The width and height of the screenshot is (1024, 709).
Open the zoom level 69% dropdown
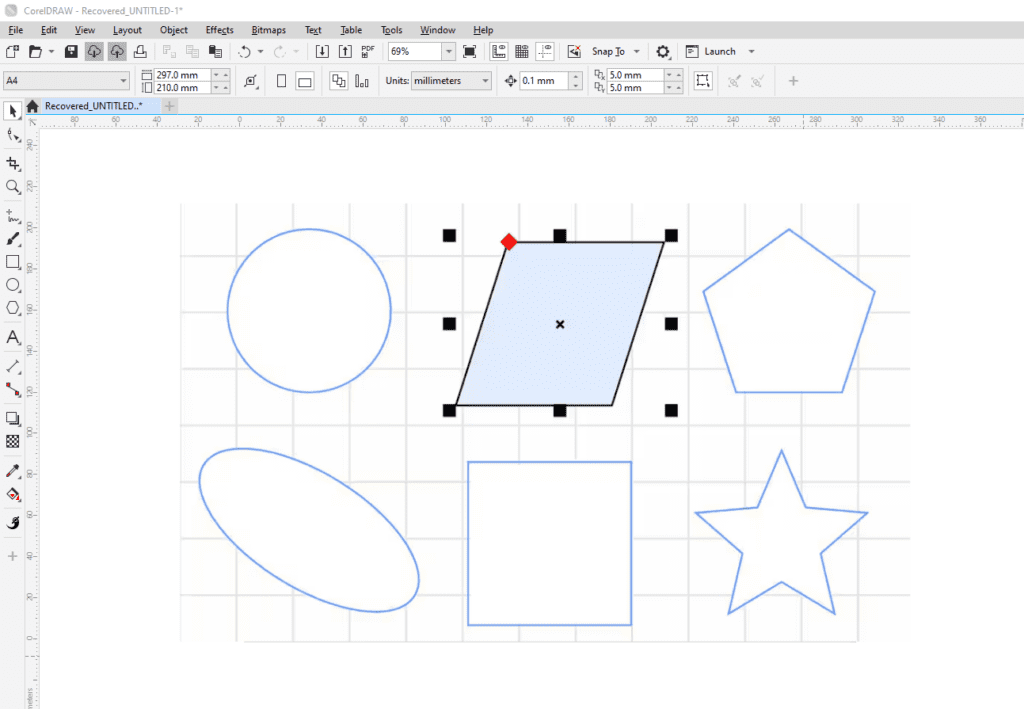pos(448,51)
